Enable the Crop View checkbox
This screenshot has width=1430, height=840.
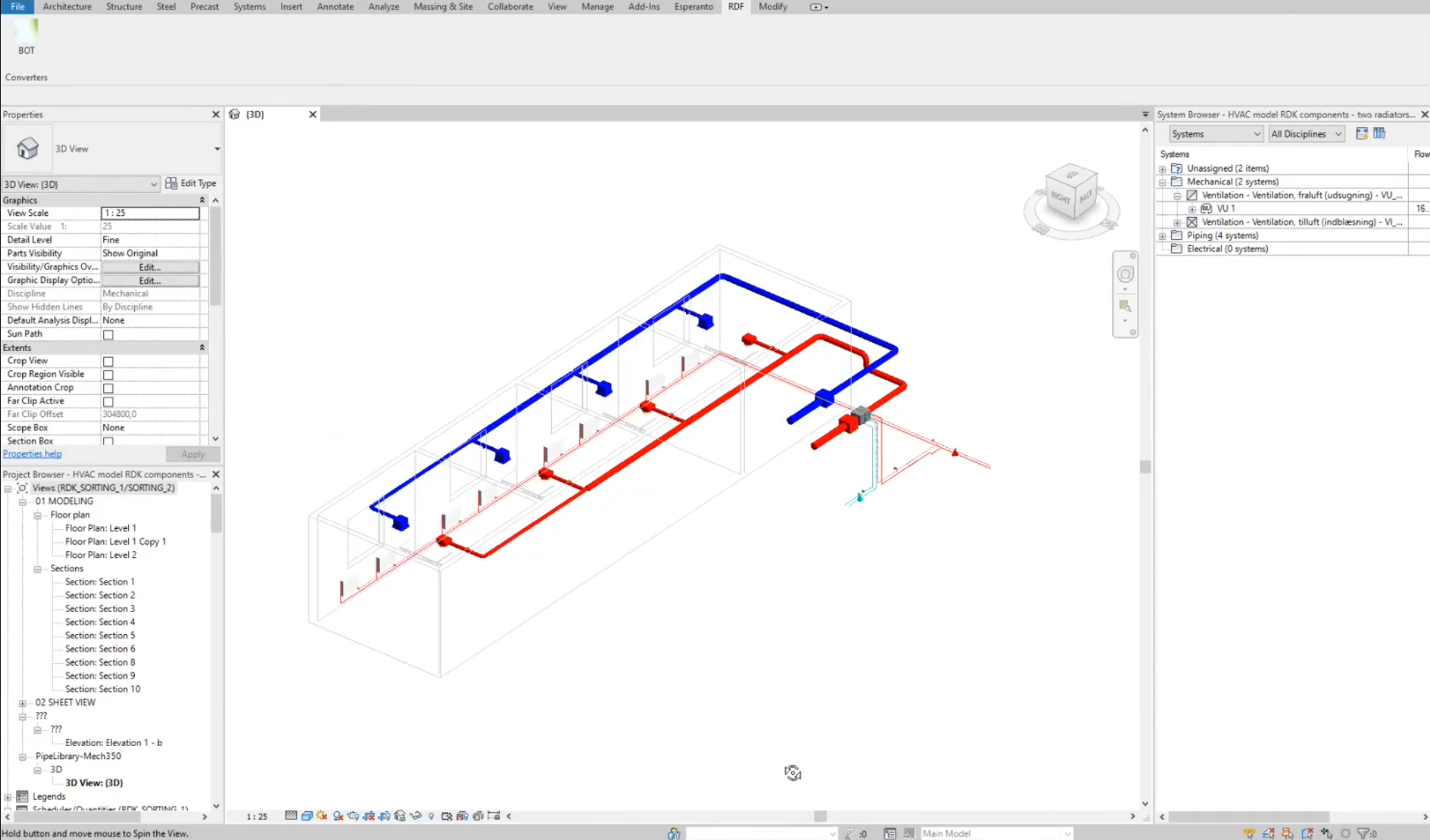[108, 361]
